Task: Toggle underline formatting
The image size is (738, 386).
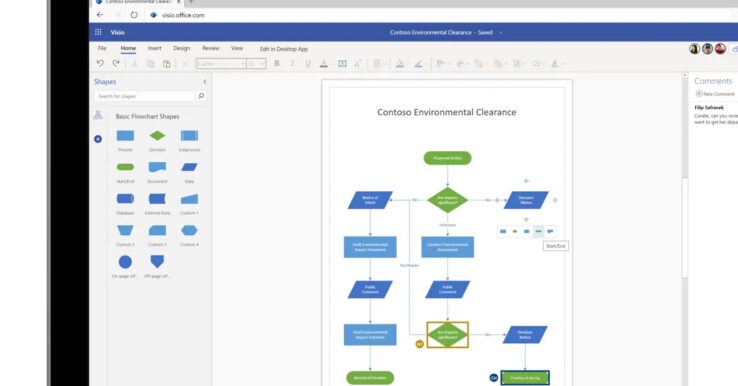Action: point(308,64)
